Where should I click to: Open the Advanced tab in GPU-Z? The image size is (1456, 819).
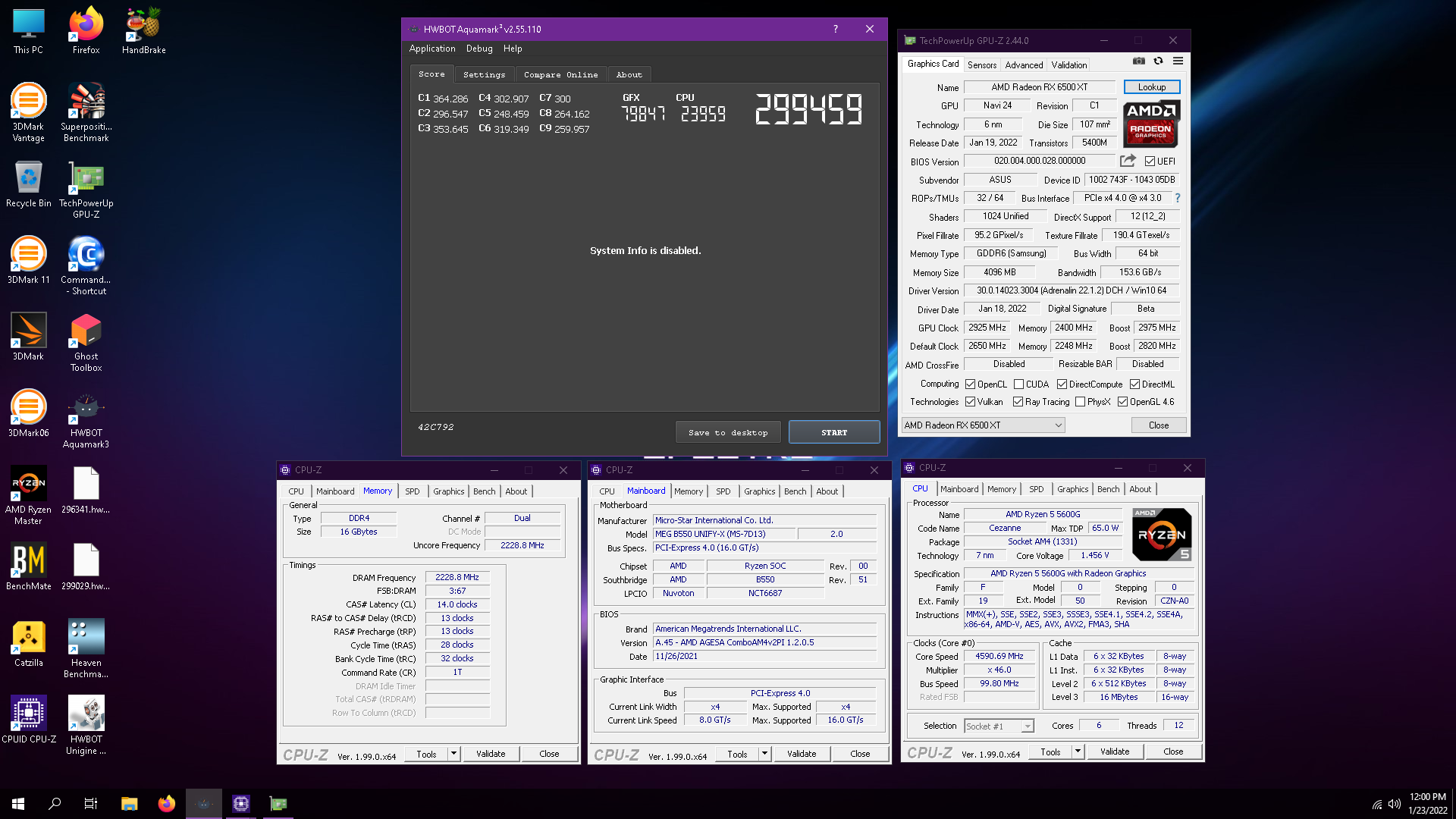[1024, 65]
